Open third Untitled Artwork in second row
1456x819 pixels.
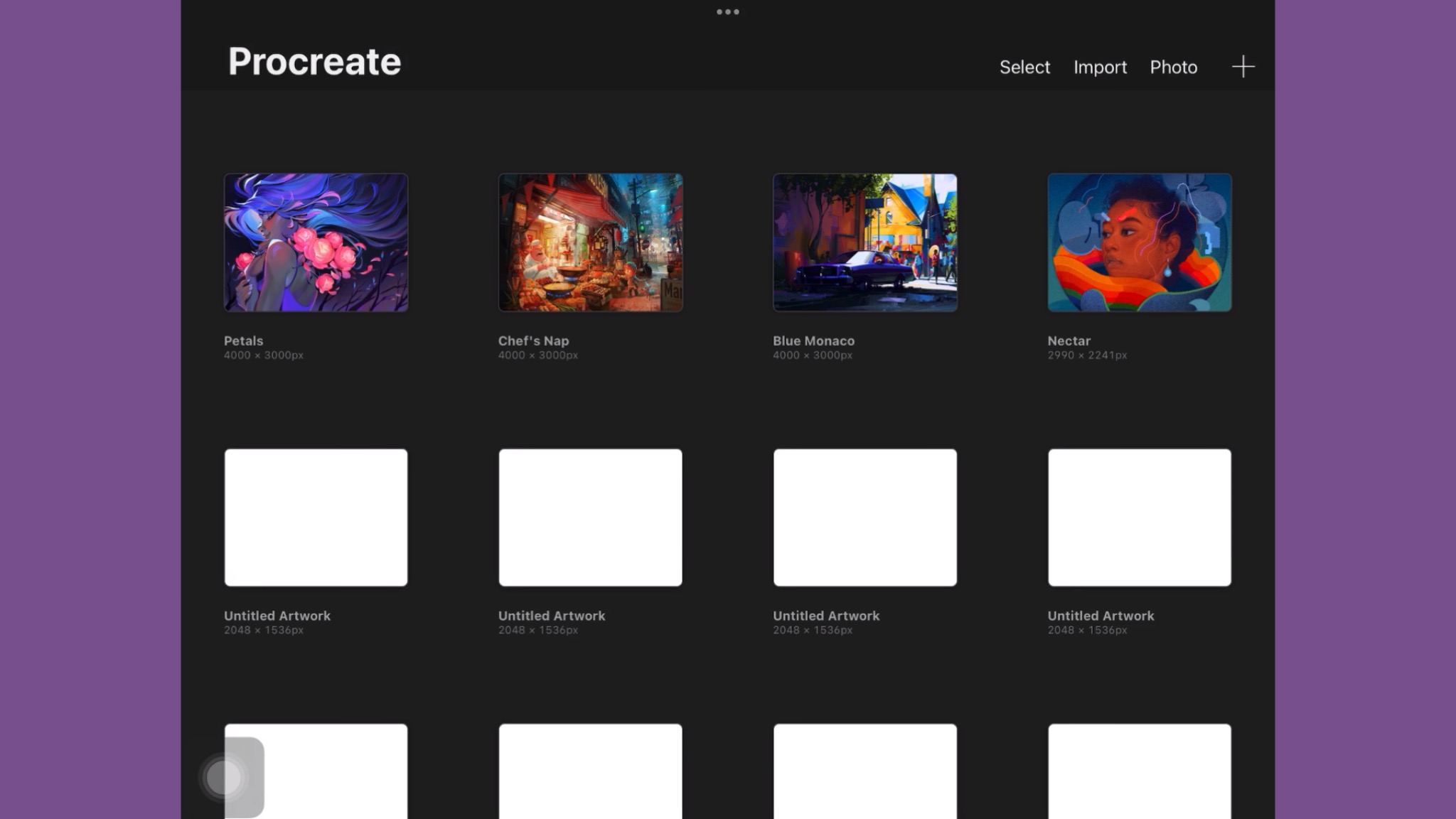[864, 517]
